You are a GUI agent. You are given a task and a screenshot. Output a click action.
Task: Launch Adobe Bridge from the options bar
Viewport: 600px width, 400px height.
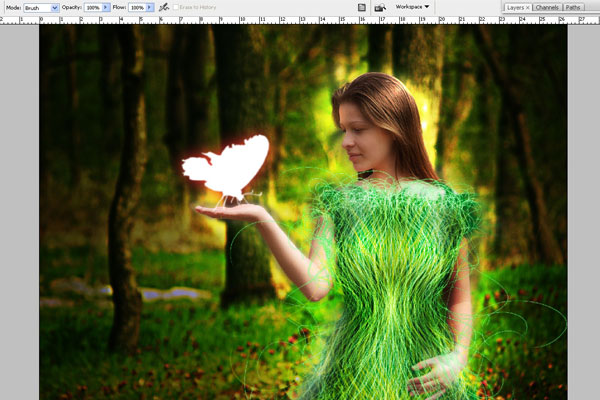coord(380,7)
